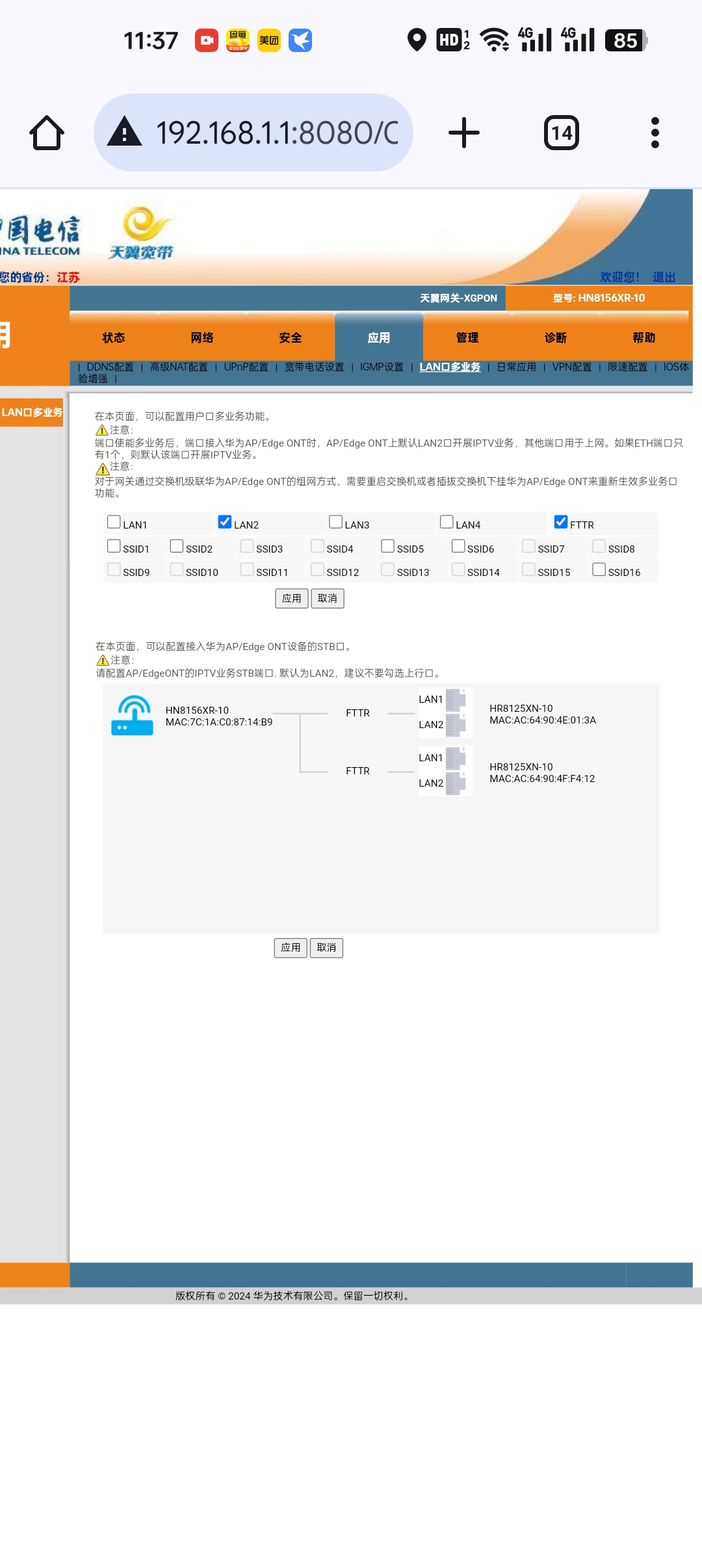Open VPN配置 submenu
702x1568 pixels.
[x=572, y=367]
